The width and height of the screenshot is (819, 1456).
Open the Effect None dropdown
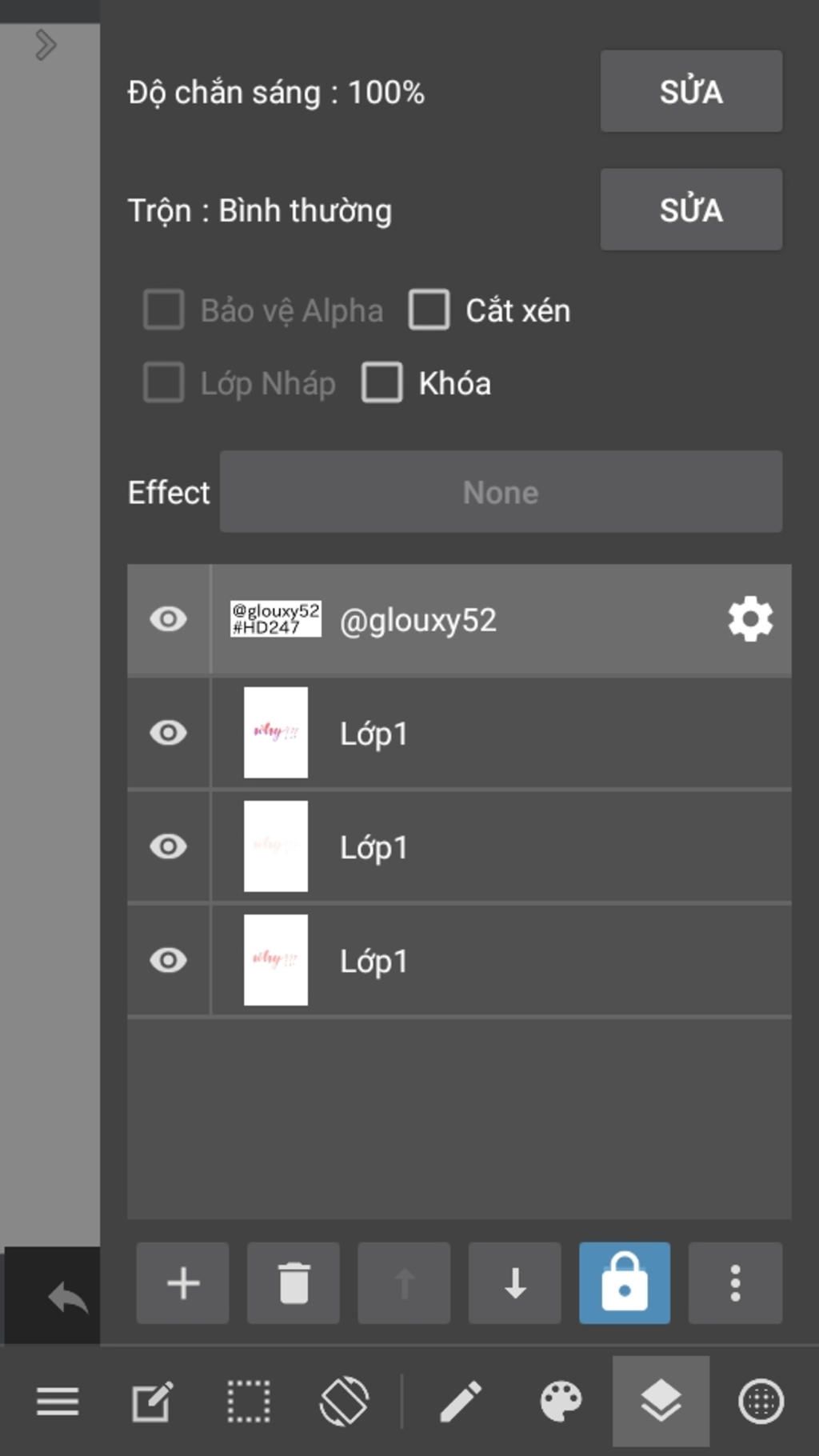[x=501, y=492]
